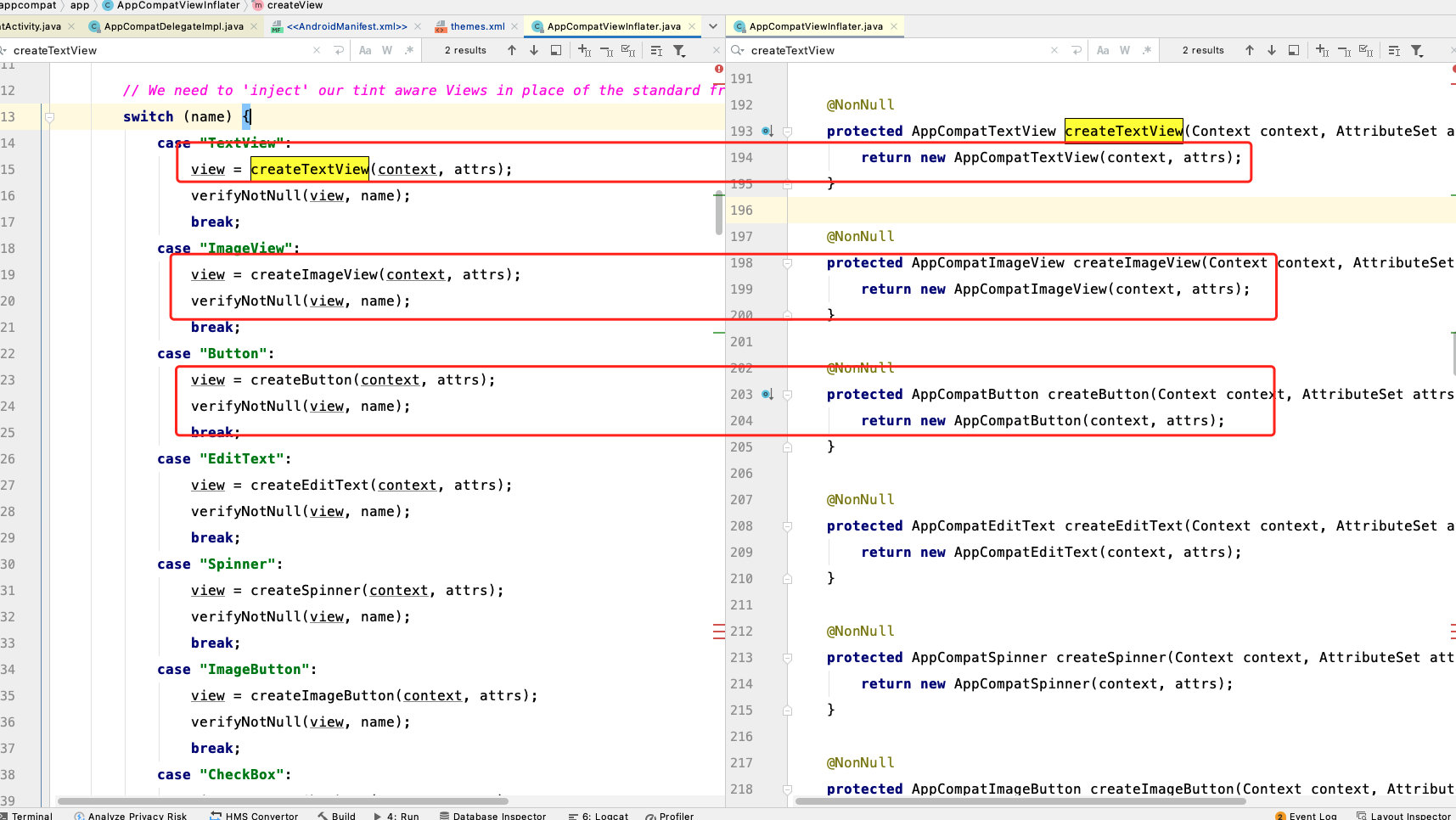
Task: Focus the left search input field
Action: pos(161,50)
